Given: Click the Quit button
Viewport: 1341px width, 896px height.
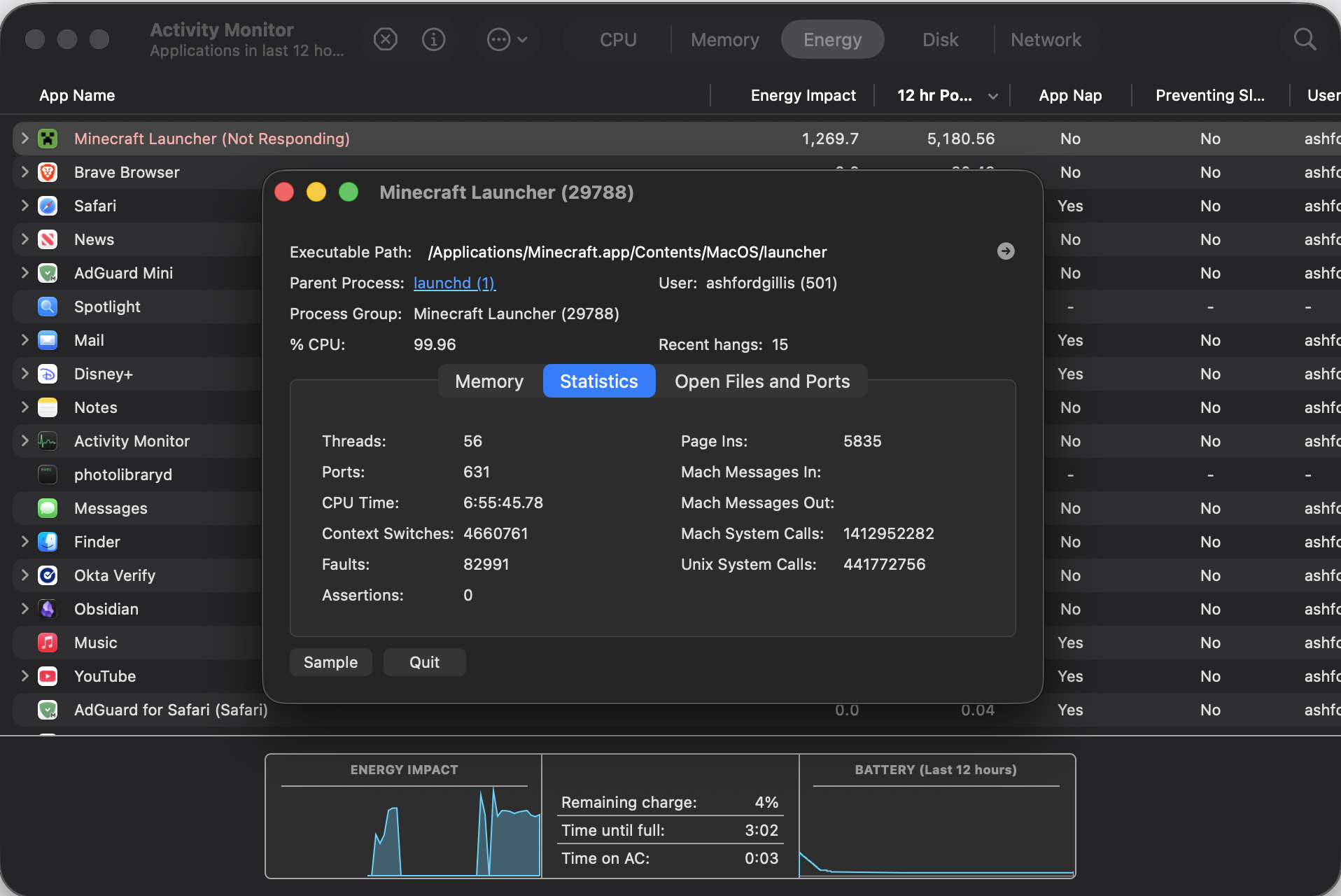Looking at the screenshot, I should [x=424, y=662].
